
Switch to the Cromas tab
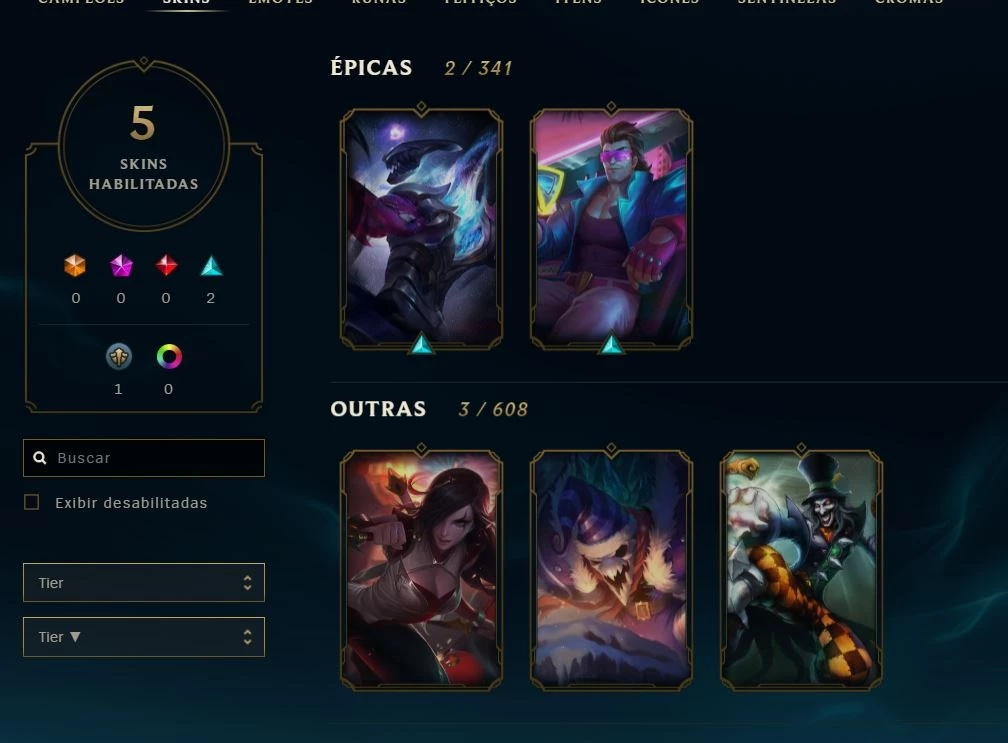pos(909,3)
